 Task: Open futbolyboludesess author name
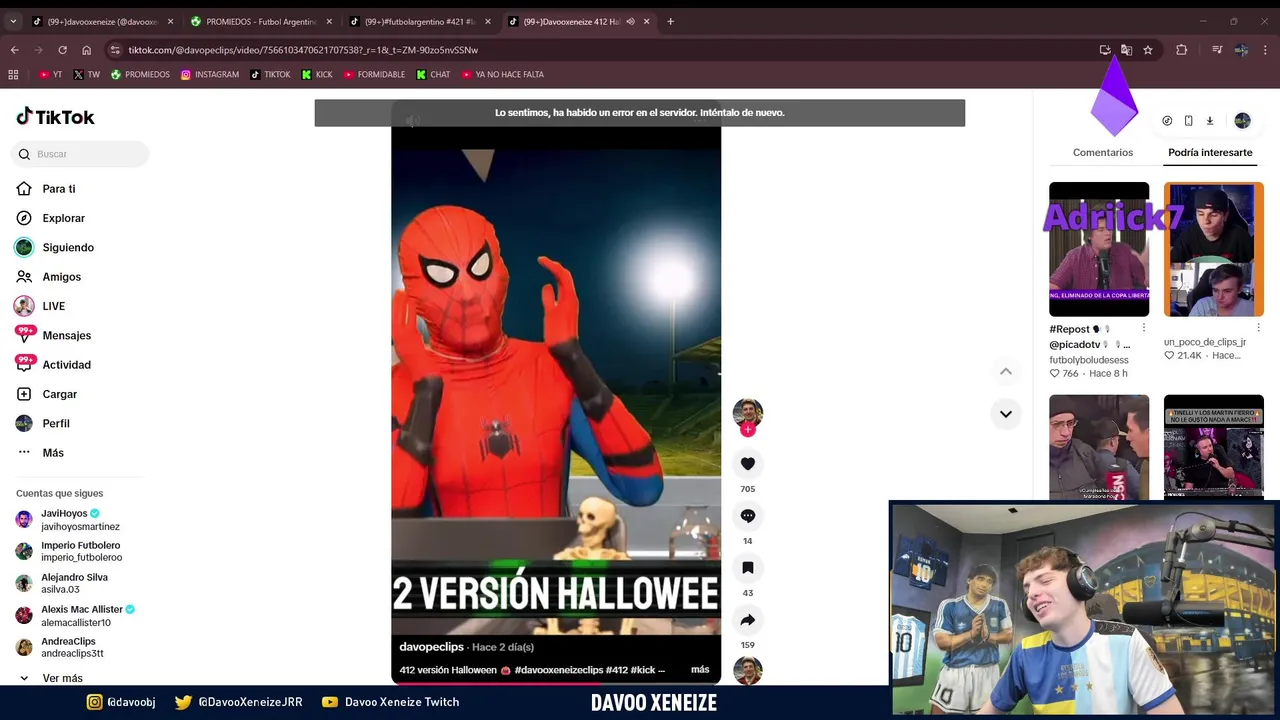tap(1088, 360)
